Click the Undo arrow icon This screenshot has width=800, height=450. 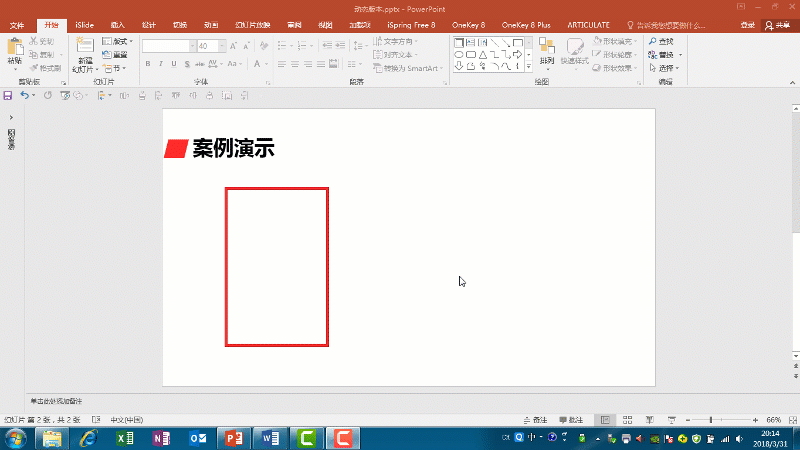tap(24, 95)
